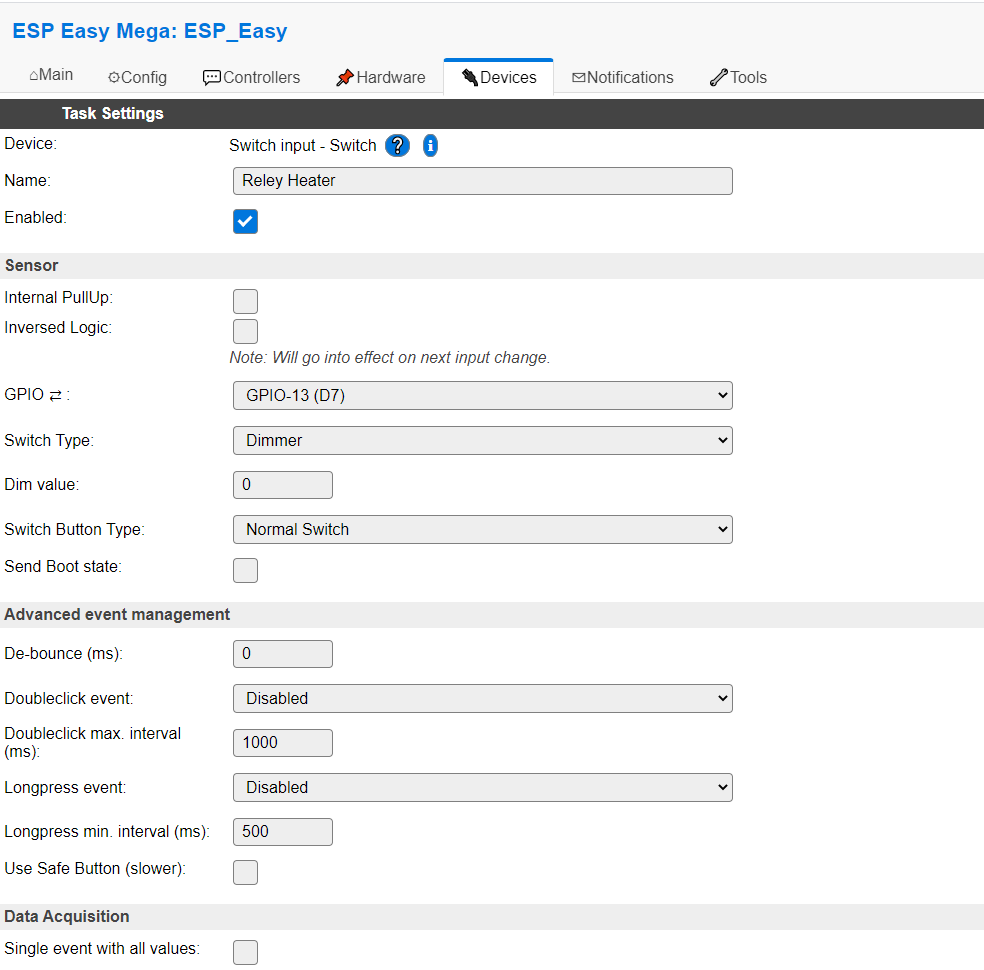Select the De-bounce (ms) input field
This screenshot has height=970, width=984.
click(283, 654)
